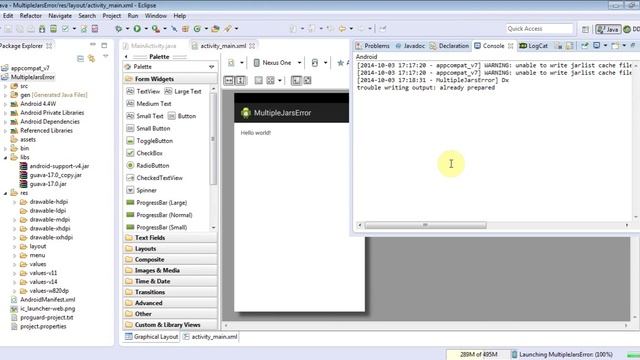The image size is (640, 360).
Task: Select the Medium Text widget in palette
Action: pyautogui.click(x=149, y=104)
